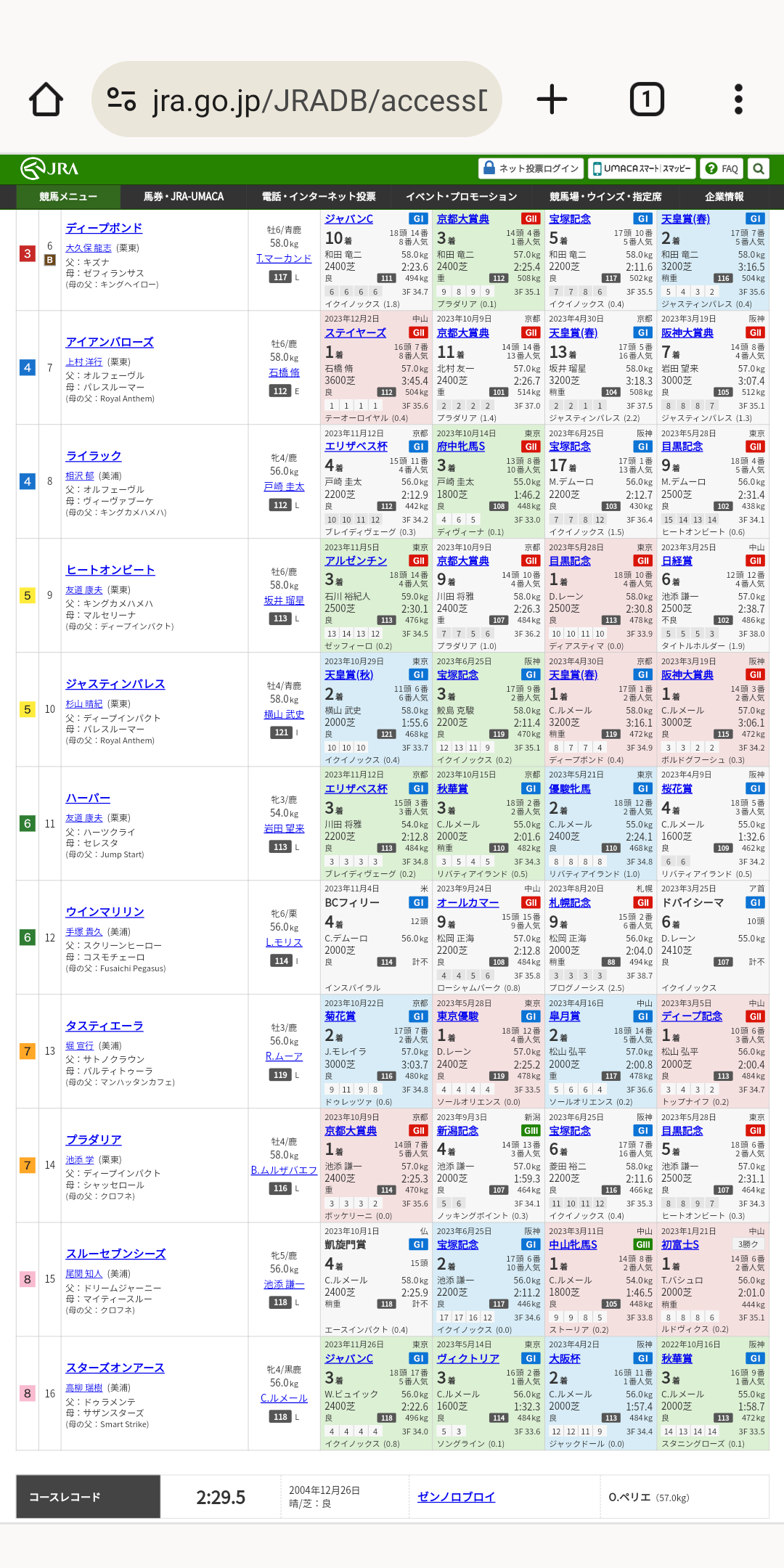
Task: Open jockey B.ムルザバエフ link
Action: click(284, 1170)
